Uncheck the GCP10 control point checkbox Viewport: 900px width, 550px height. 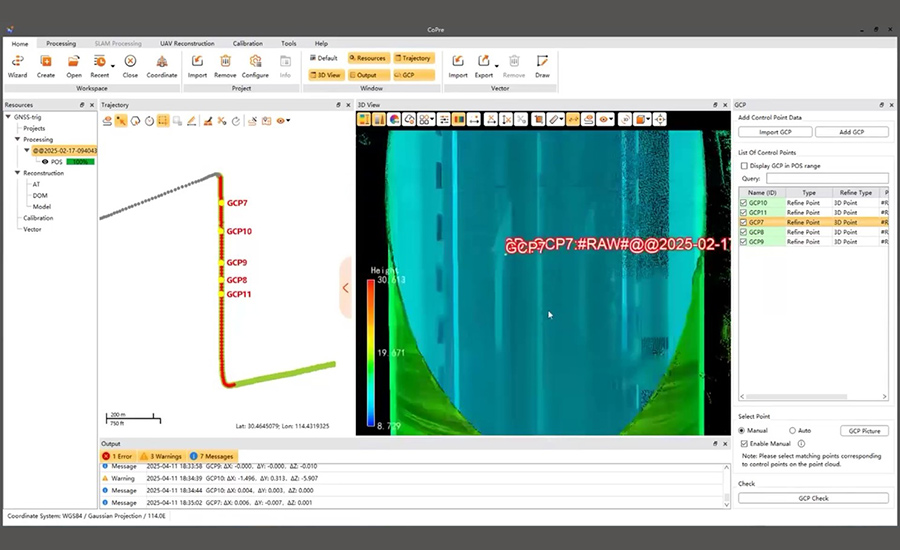[743, 203]
